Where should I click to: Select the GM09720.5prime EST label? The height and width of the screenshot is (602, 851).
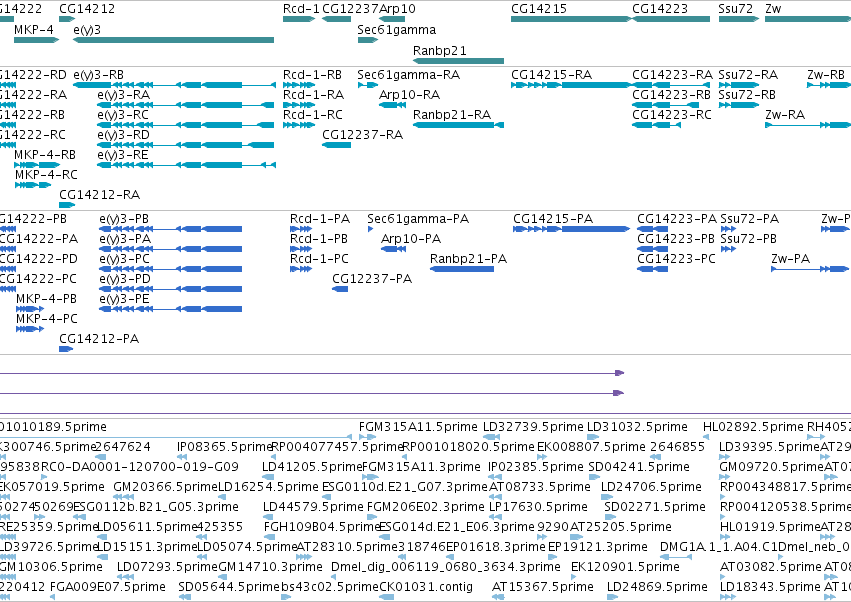771,467
